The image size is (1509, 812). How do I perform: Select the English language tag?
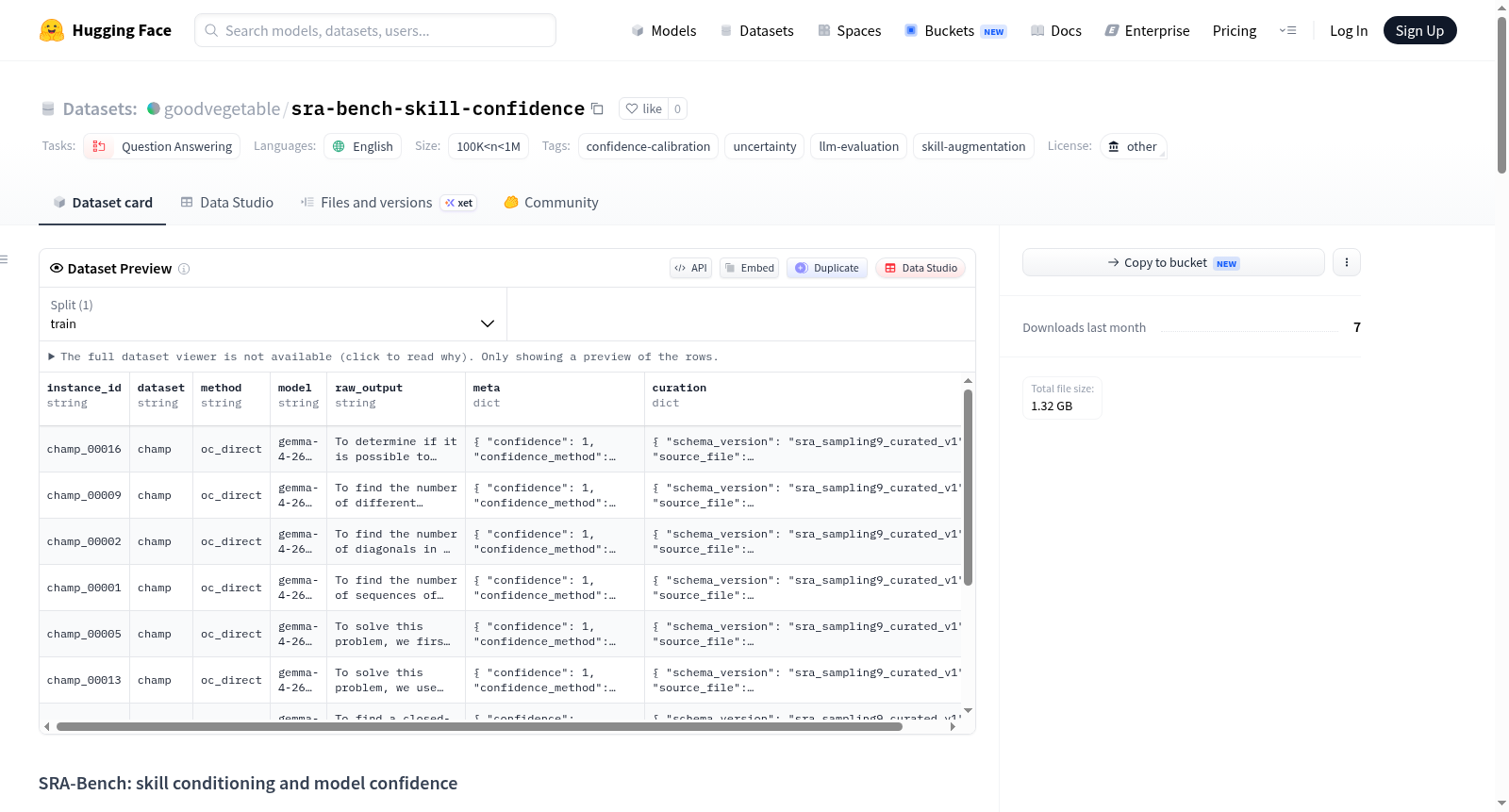click(x=363, y=146)
